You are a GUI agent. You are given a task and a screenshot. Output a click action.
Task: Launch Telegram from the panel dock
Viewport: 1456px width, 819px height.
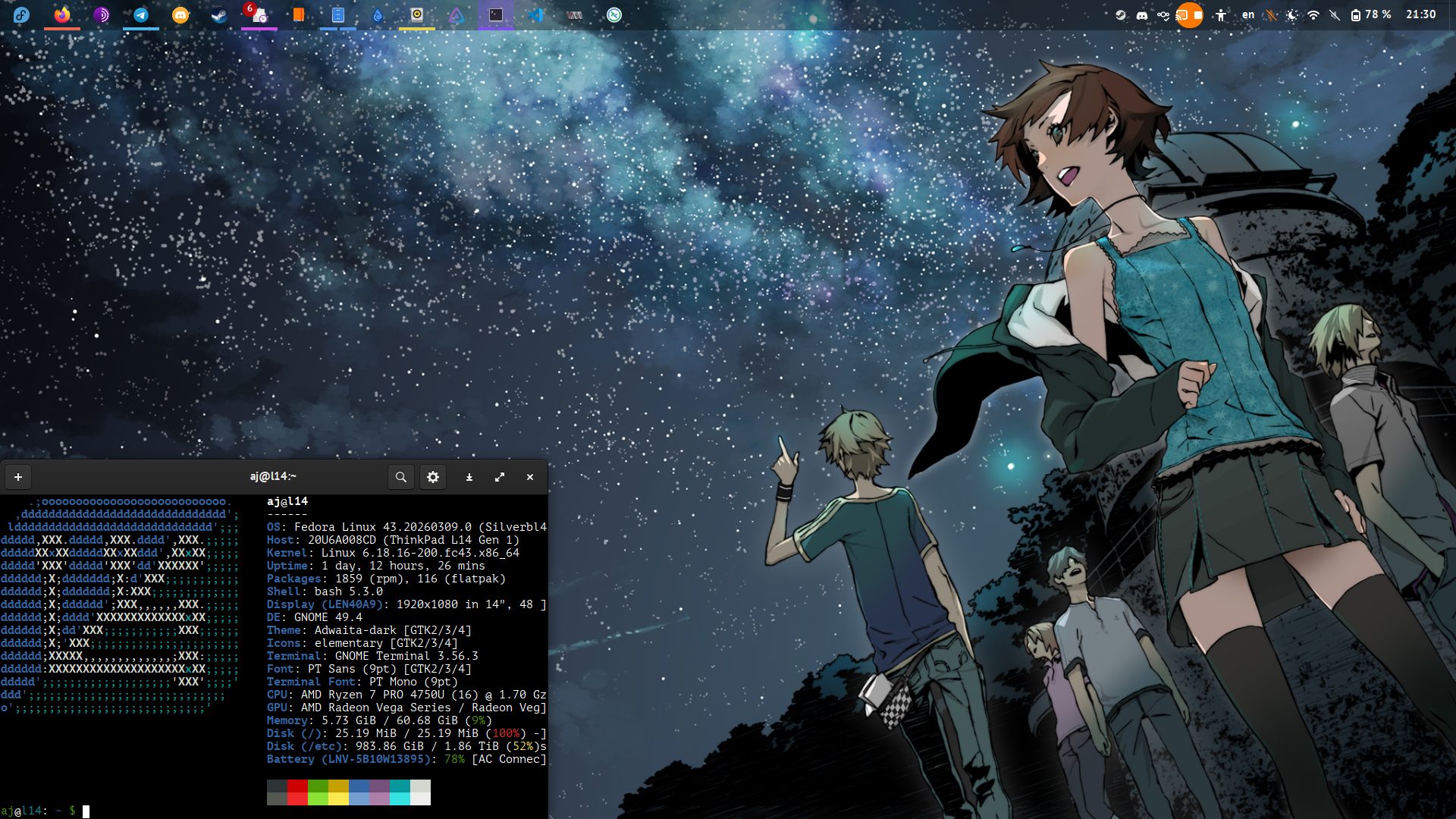[x=141, y=14]
